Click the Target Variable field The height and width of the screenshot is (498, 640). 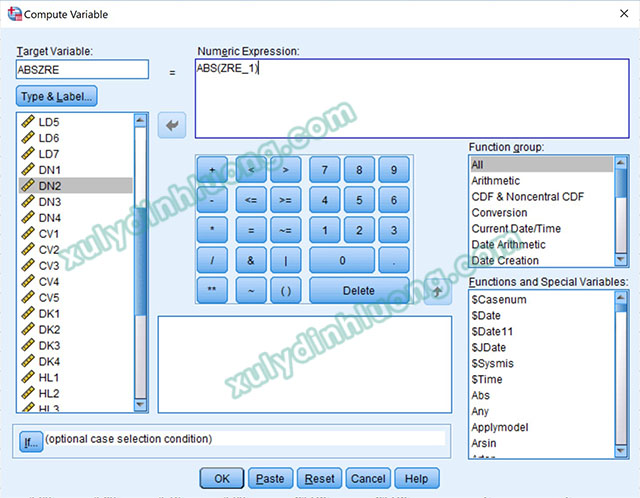click(82, 69)
